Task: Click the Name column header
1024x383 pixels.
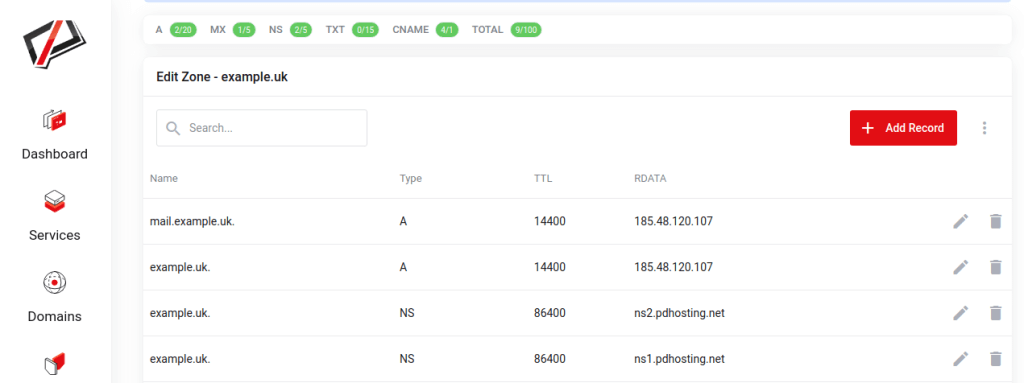Action: coord(163,178)
